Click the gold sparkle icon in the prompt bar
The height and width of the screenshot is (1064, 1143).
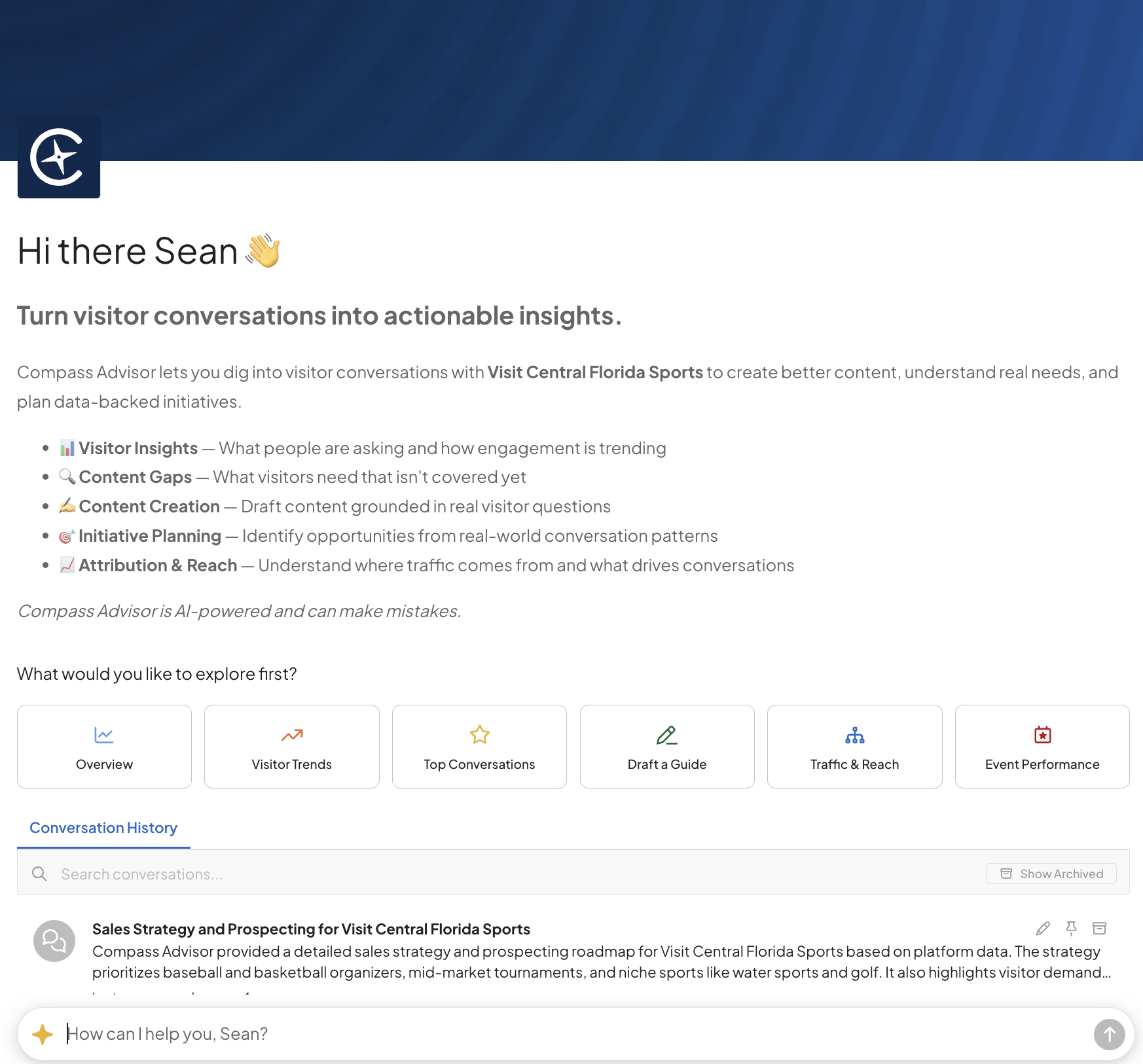(43, 1034)
